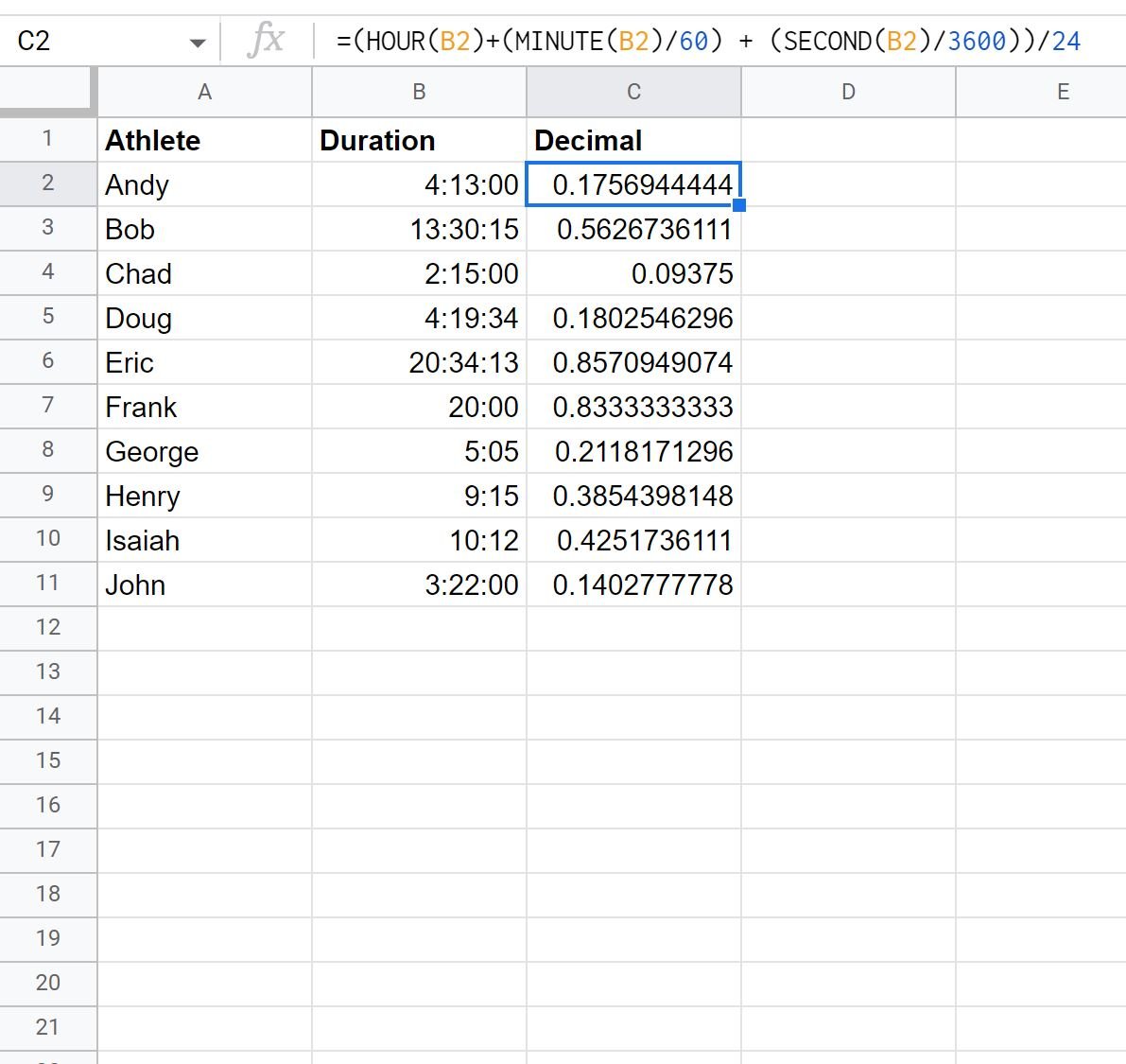Click the duration 2:15:00 cell

tap(420, 273)
